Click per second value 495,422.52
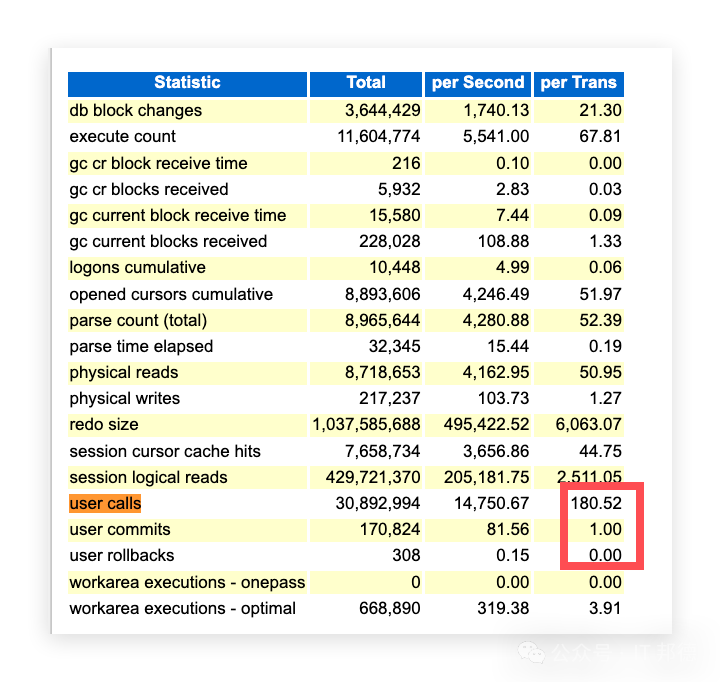 click(486, 424)
